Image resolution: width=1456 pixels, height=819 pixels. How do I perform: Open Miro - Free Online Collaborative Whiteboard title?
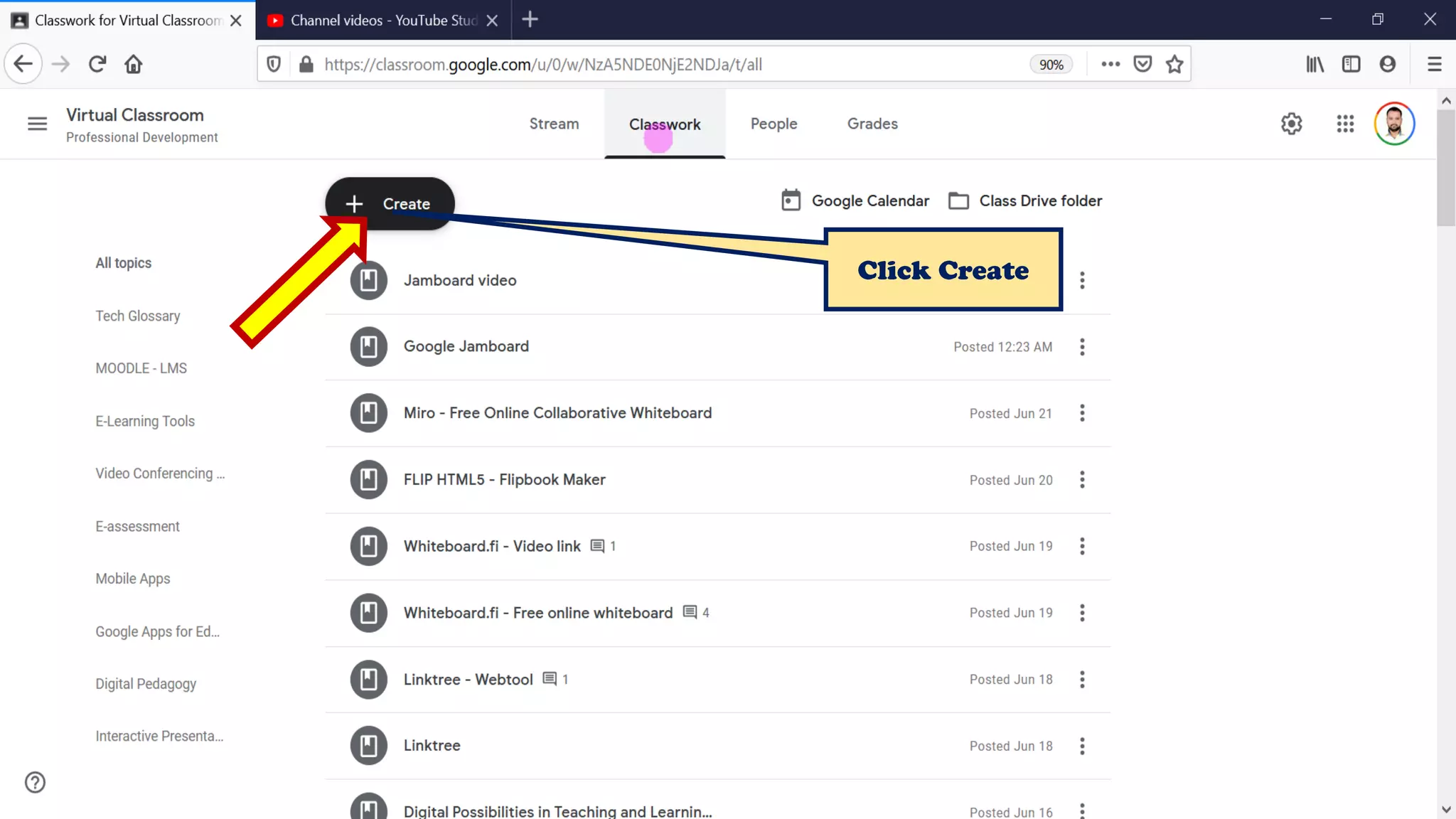point(557,413)
